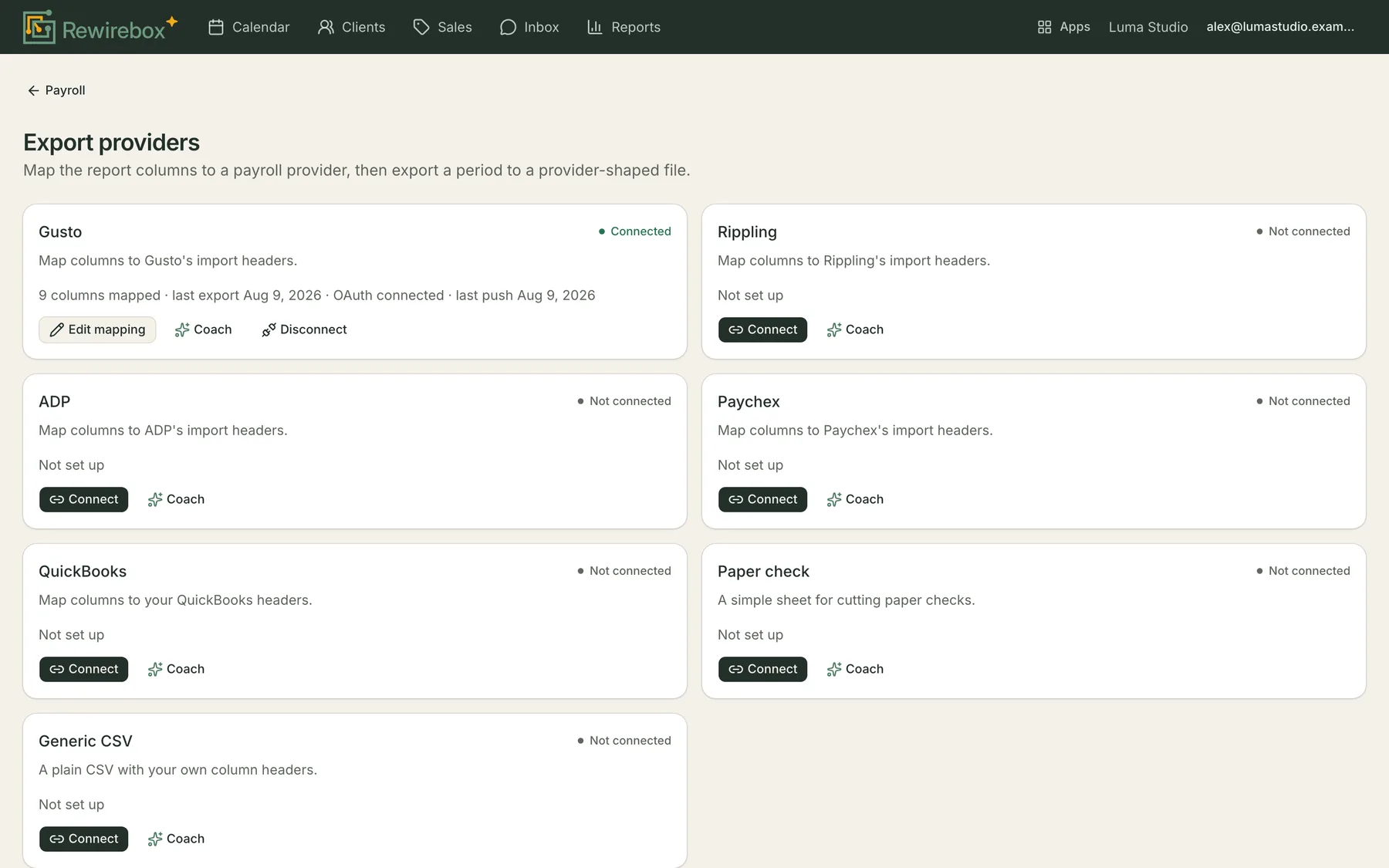Click the link icon in QuickBooks Connect
Screen dimensions: 1389x868
point(57,669)
